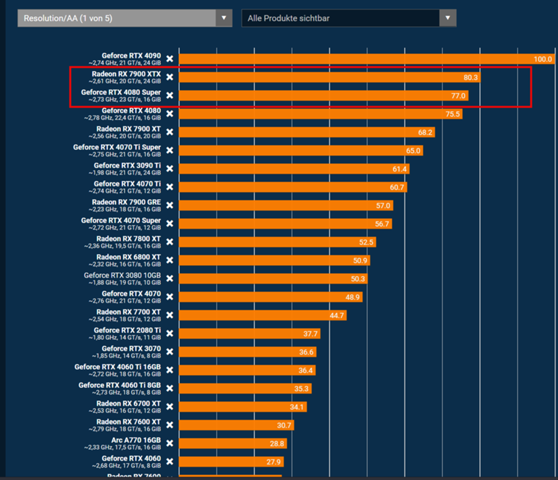Select the Radeon RX 7900 GRE label
This screenshot has width=558, height=480.
pos(126,202)
